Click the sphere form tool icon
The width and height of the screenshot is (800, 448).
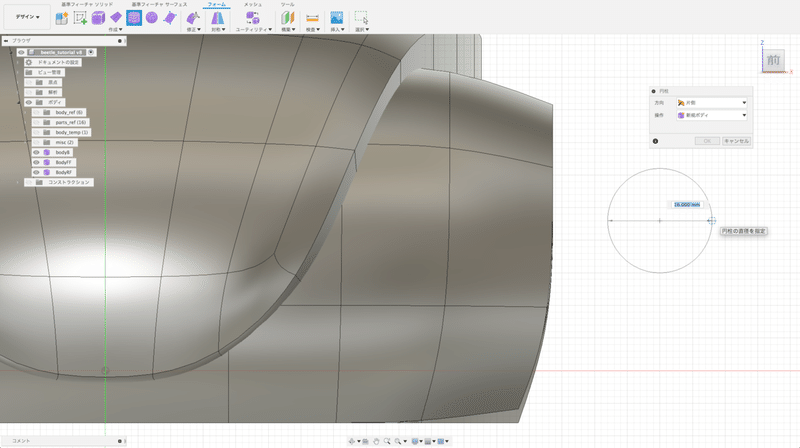coord(151,17)
